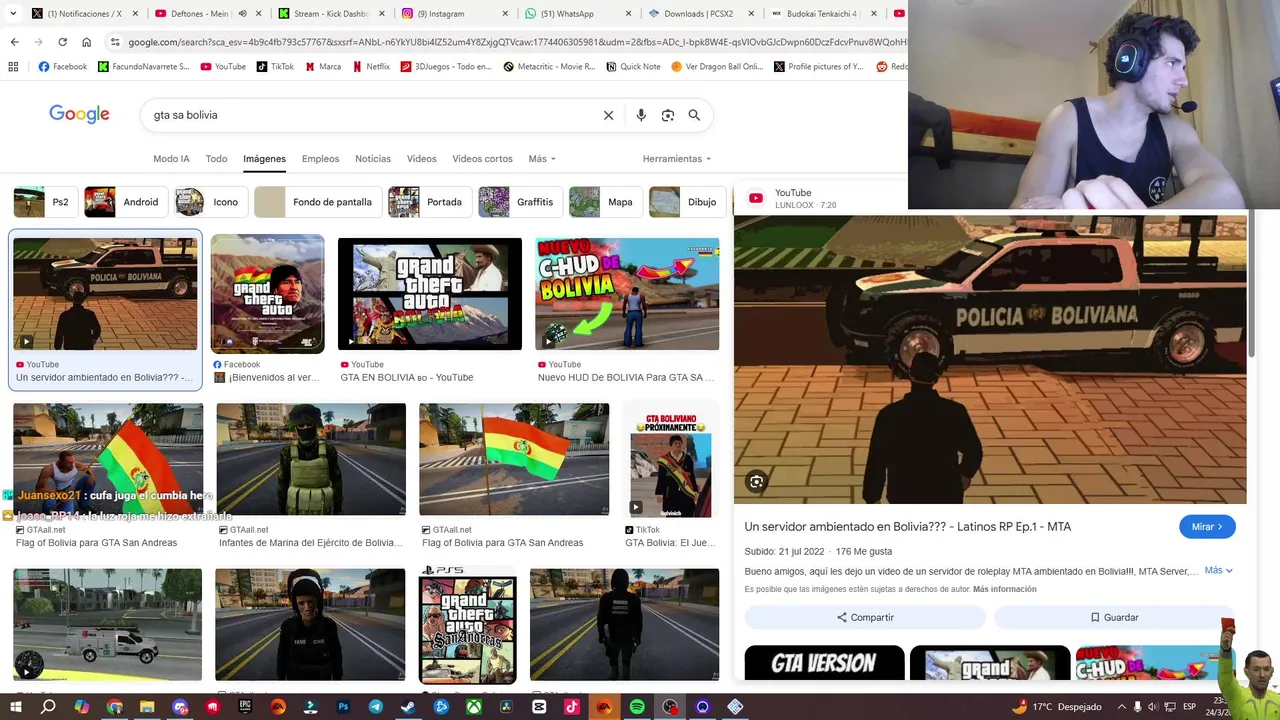Click the Compartir button
The image size is (1280, 720).
(865, 617)
